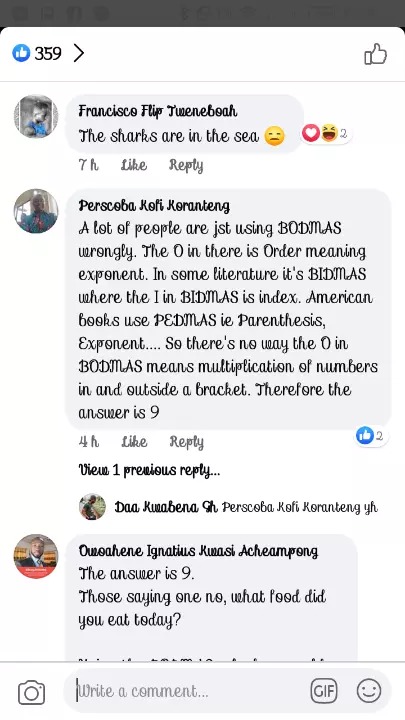This screenshot has width=405, height=720.
Task: Expand View 1 previous reply
Action: tap(149, 470)
